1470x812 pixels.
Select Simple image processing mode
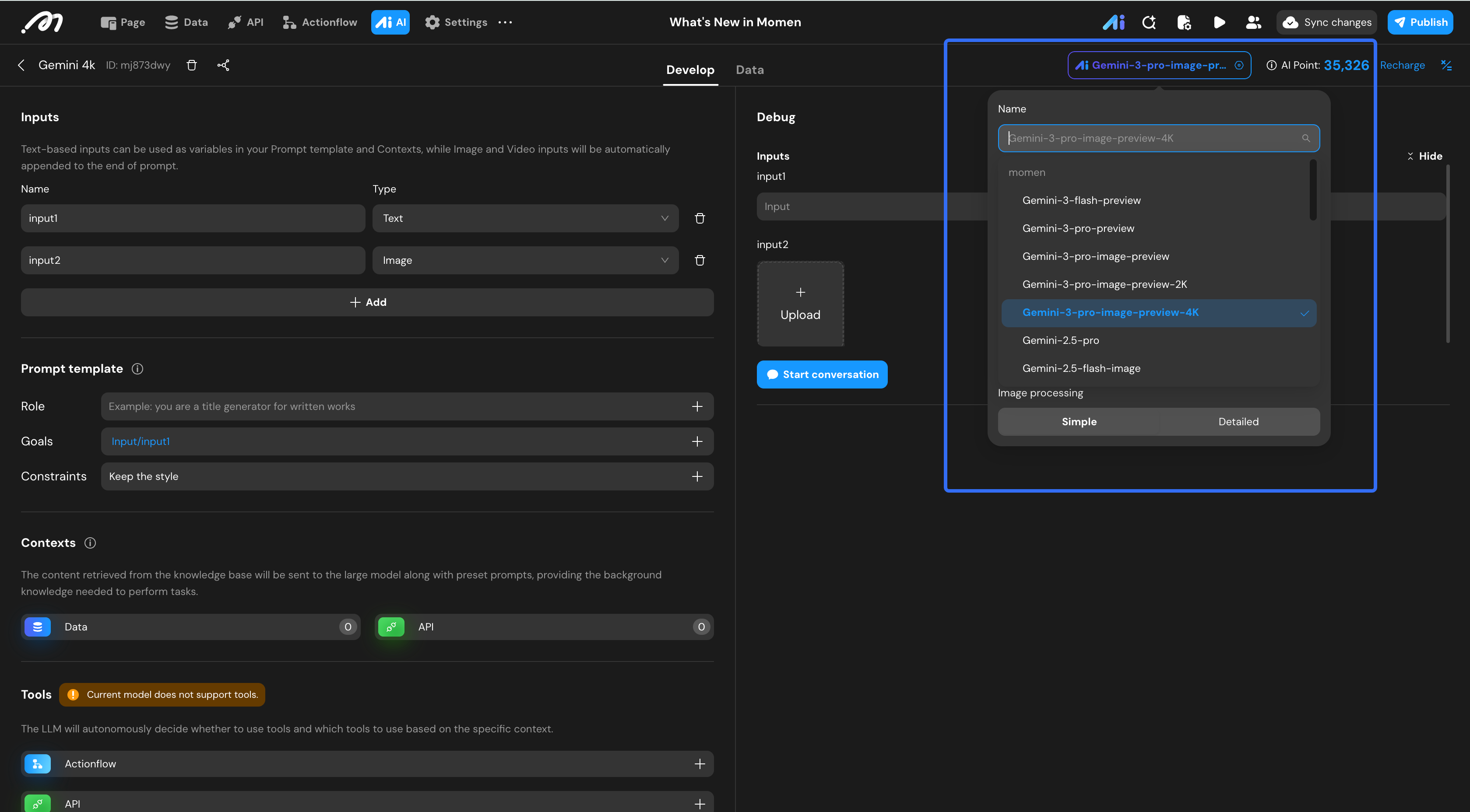1079,422
